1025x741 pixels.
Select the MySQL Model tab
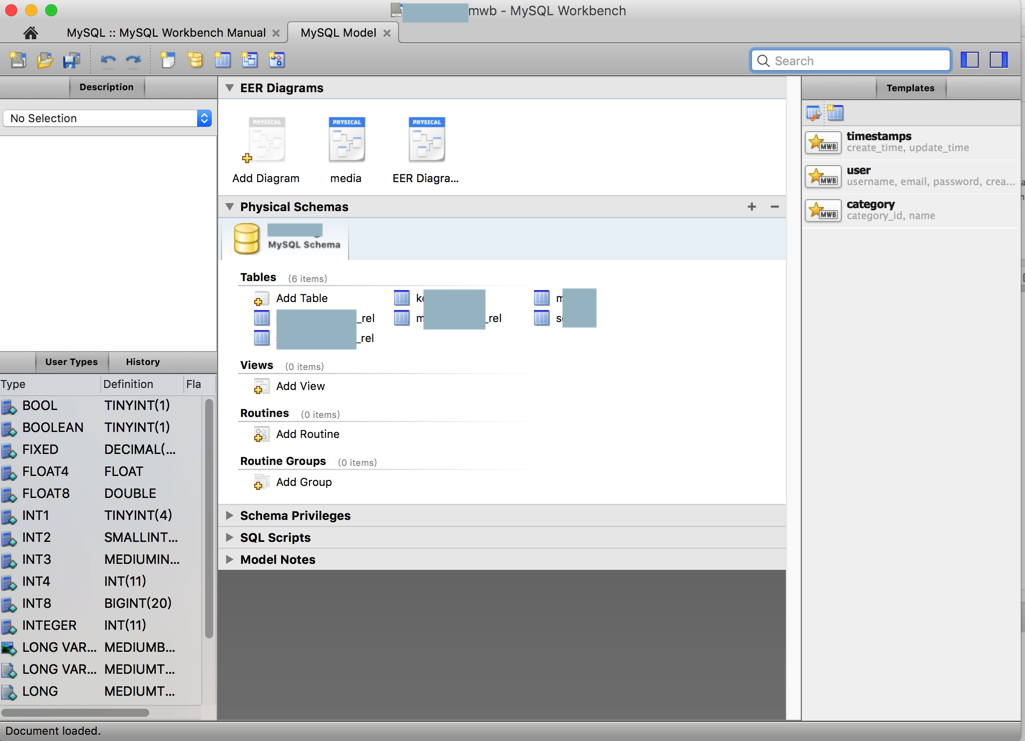338,33
